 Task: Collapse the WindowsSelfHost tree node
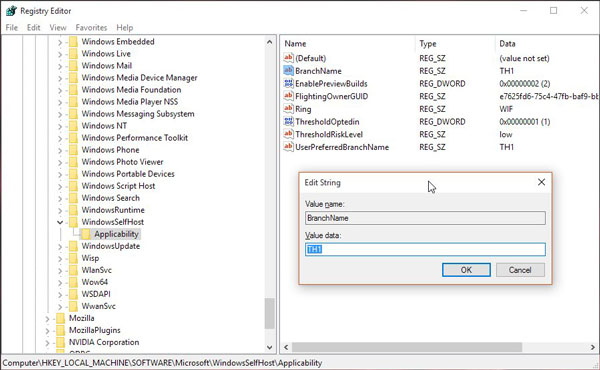tap(60, 222)
